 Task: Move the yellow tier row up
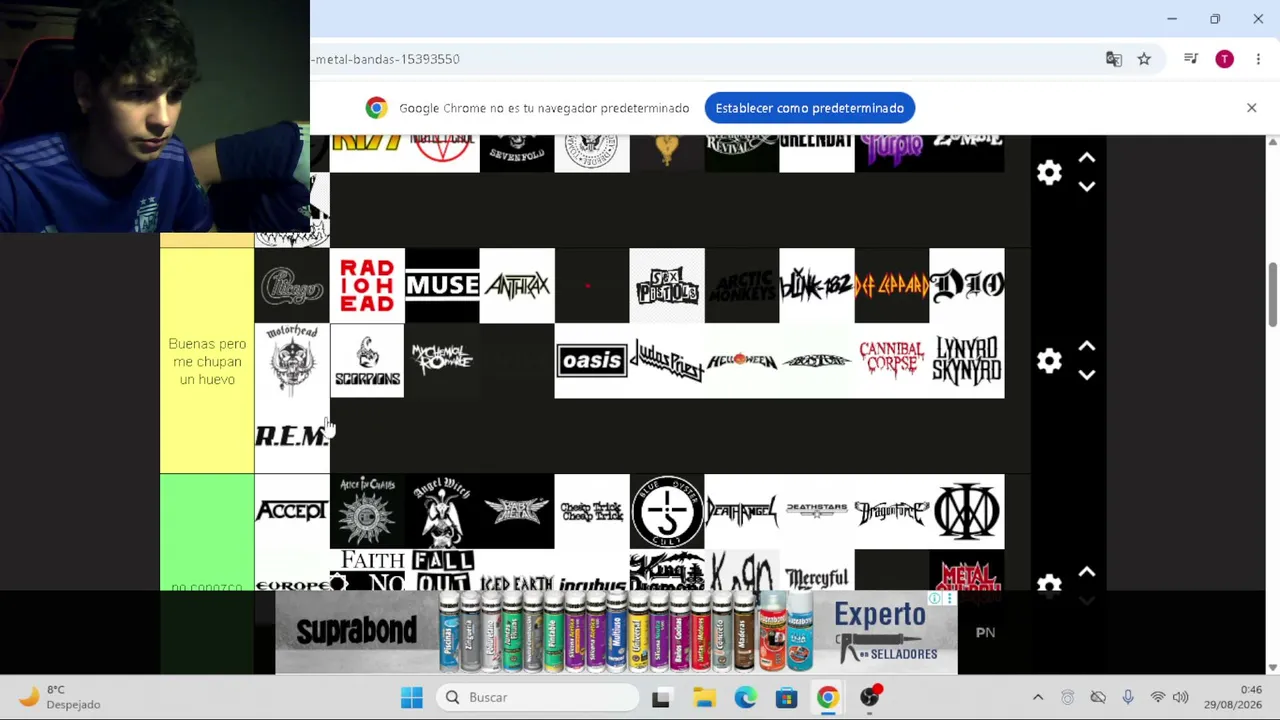click(1087, 347)
